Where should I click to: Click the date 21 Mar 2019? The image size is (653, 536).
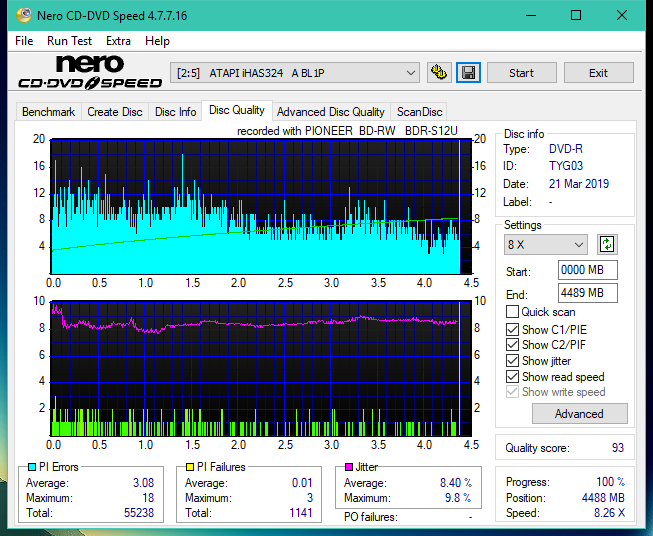pos(579,184)
